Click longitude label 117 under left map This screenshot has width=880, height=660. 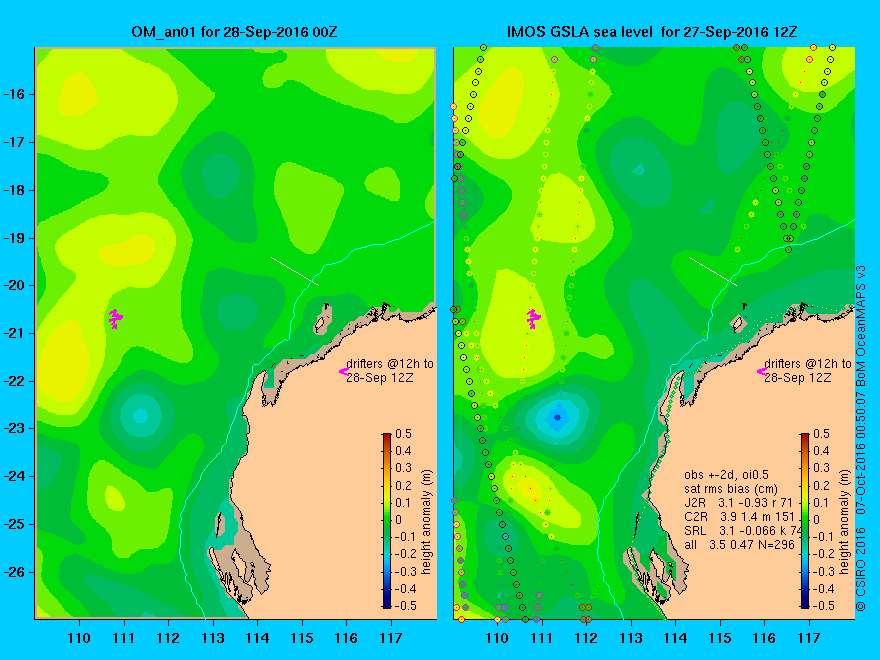[391, 638]
